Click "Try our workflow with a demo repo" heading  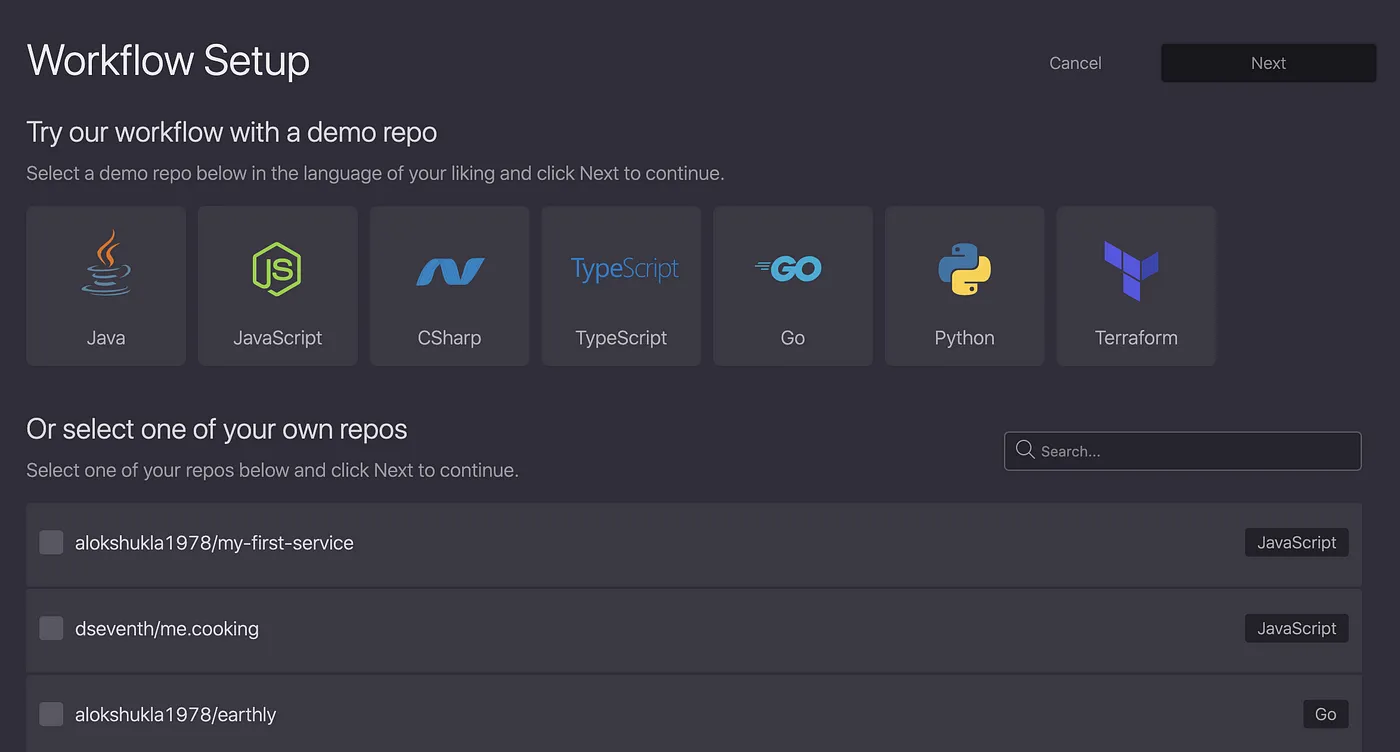[232, 132]
